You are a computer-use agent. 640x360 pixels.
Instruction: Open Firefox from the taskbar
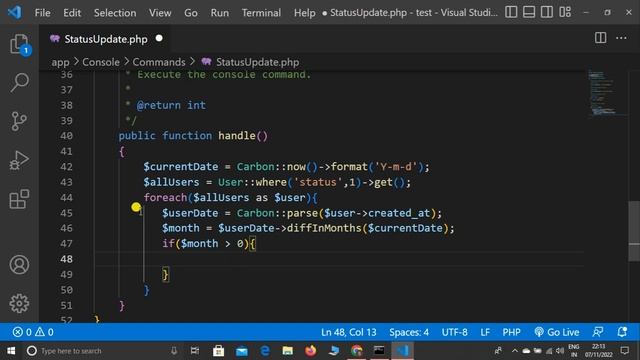311,351
